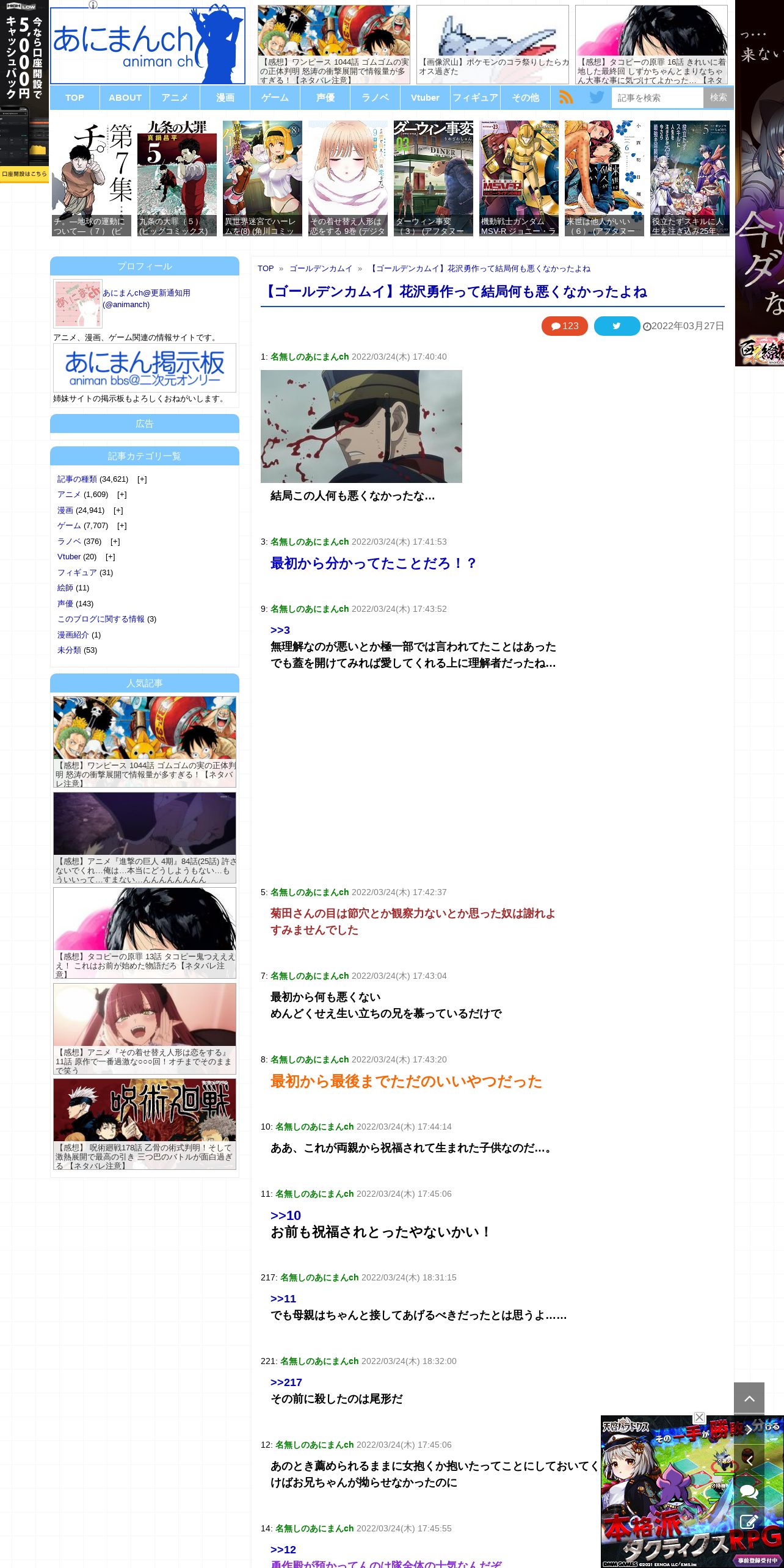Open the Vtuber navigation tab
784x1568 pixels.
coord(426,98)
